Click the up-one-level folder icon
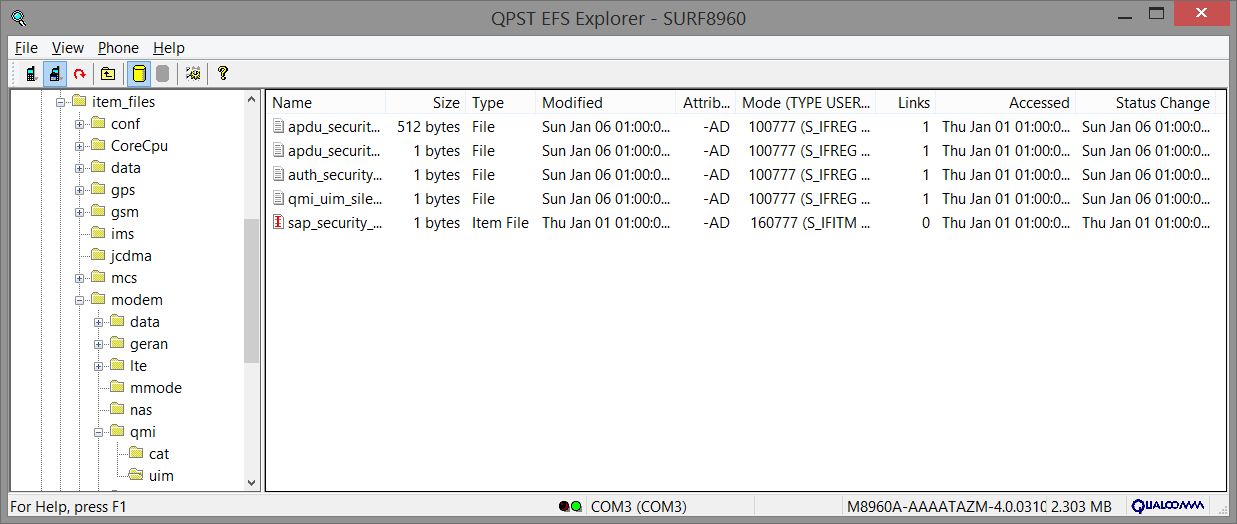Screen dimensions: 1237x524 pos(108,73)
